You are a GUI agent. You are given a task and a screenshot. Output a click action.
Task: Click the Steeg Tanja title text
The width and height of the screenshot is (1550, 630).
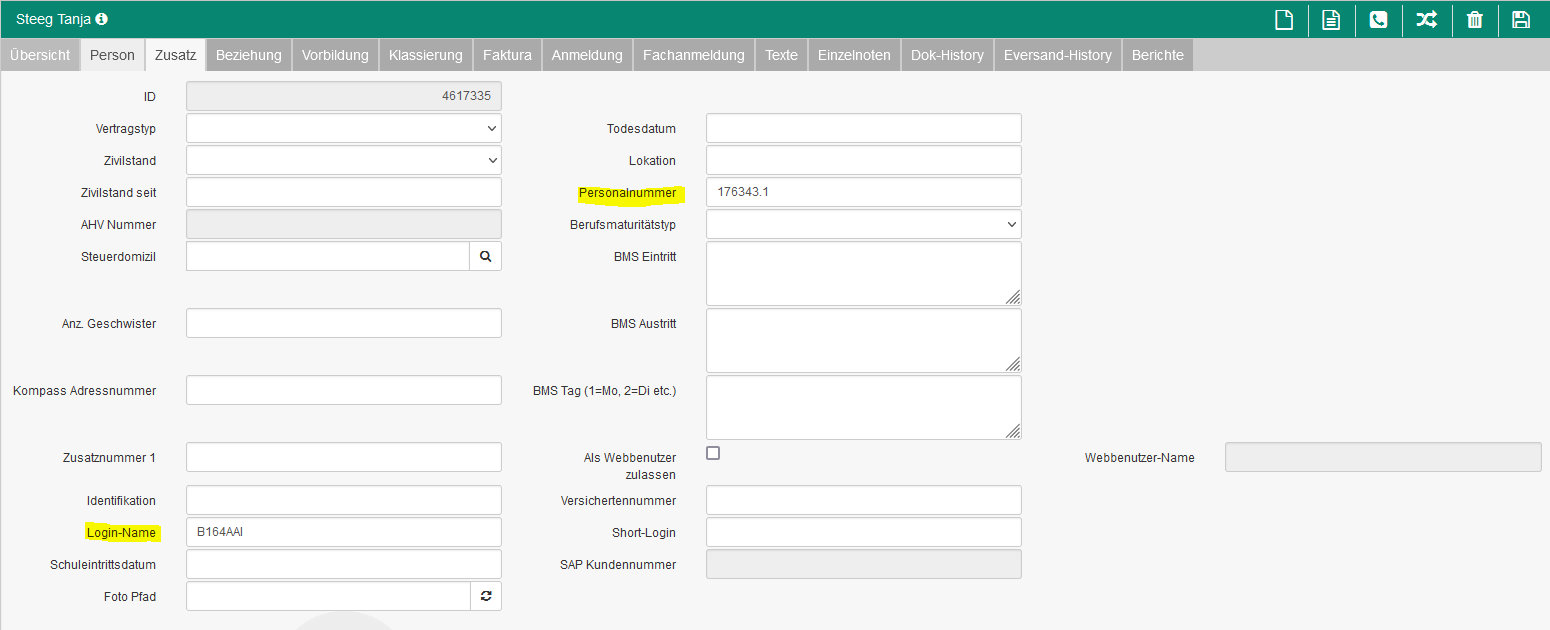click(x=53, y=19)
